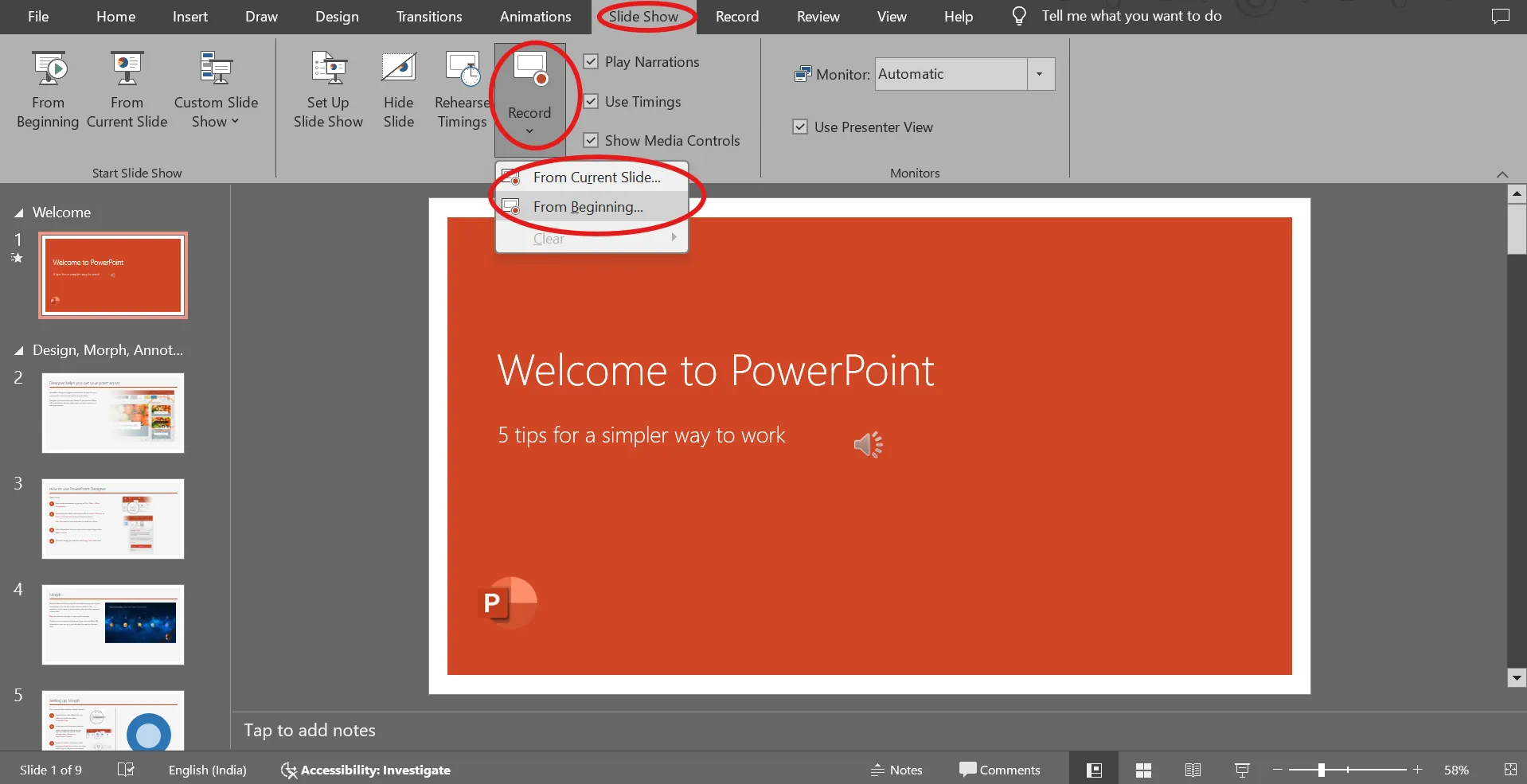Select slide 3 thumbnail
The height and width of the screenshot is (784, 1527).
113,519
